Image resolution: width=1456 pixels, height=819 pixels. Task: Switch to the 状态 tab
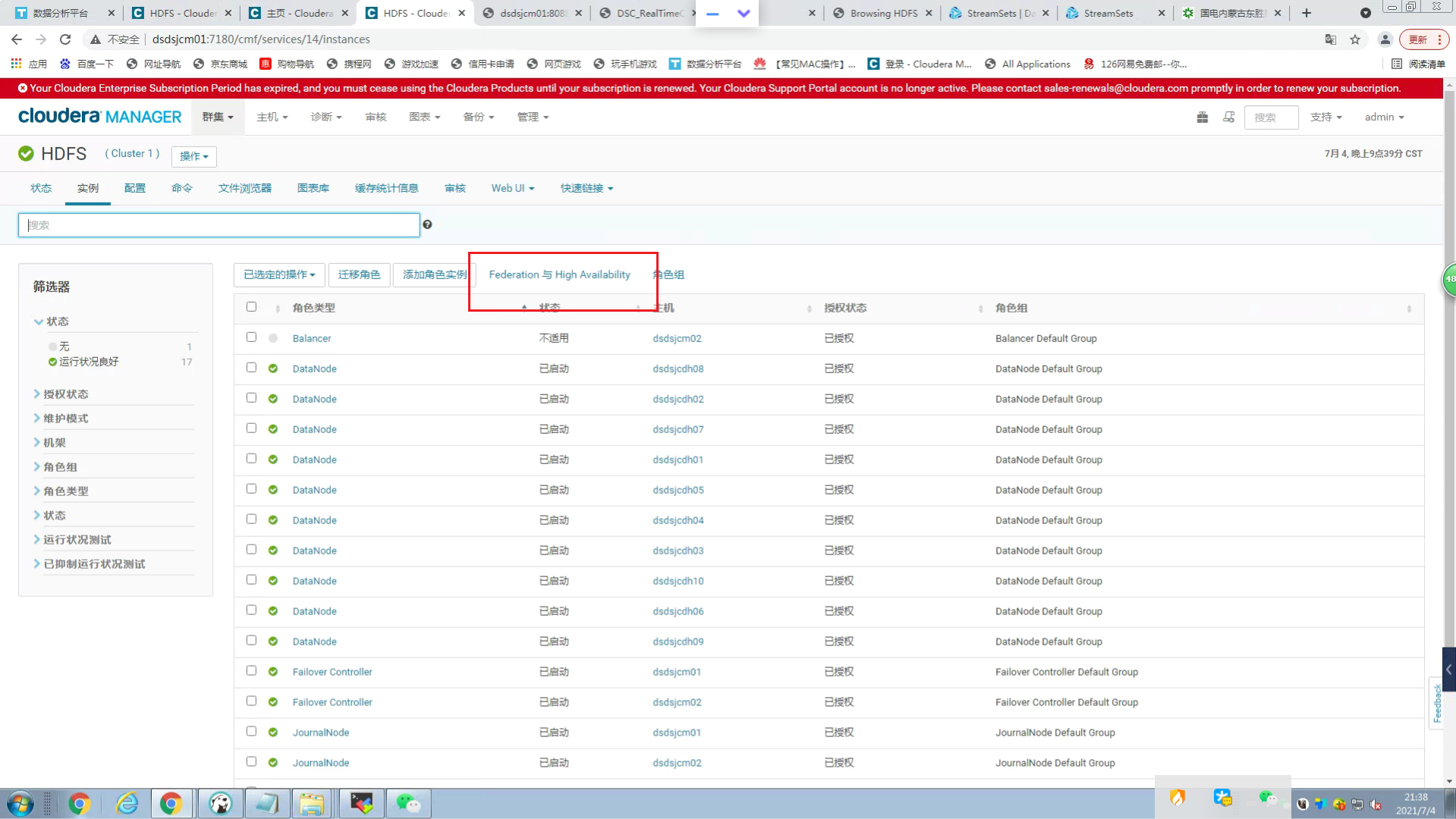(41, 188)
